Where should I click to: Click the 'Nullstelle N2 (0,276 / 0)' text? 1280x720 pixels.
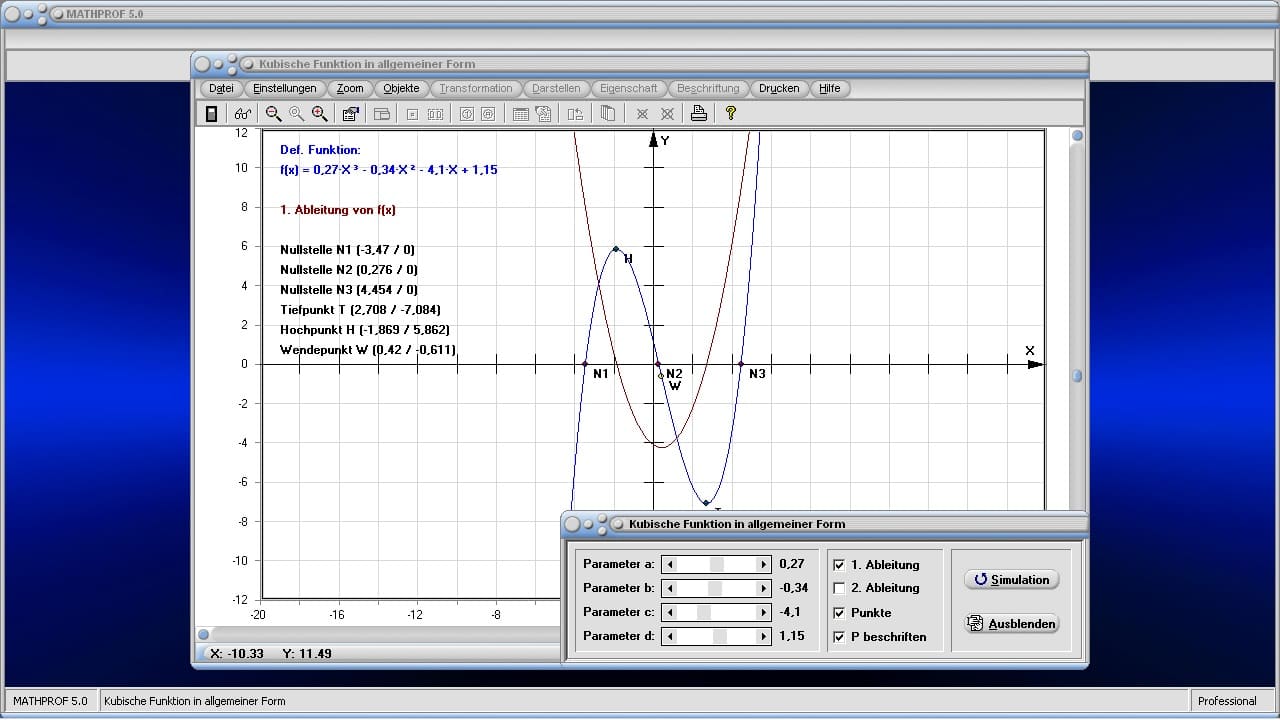(x=349, y=270)
